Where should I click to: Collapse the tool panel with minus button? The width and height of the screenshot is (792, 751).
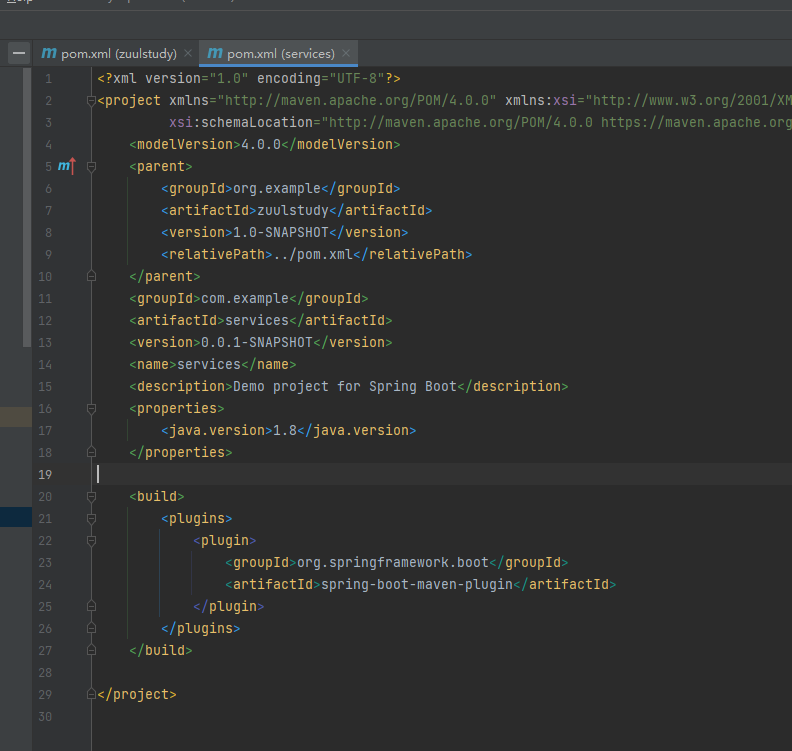19,53
